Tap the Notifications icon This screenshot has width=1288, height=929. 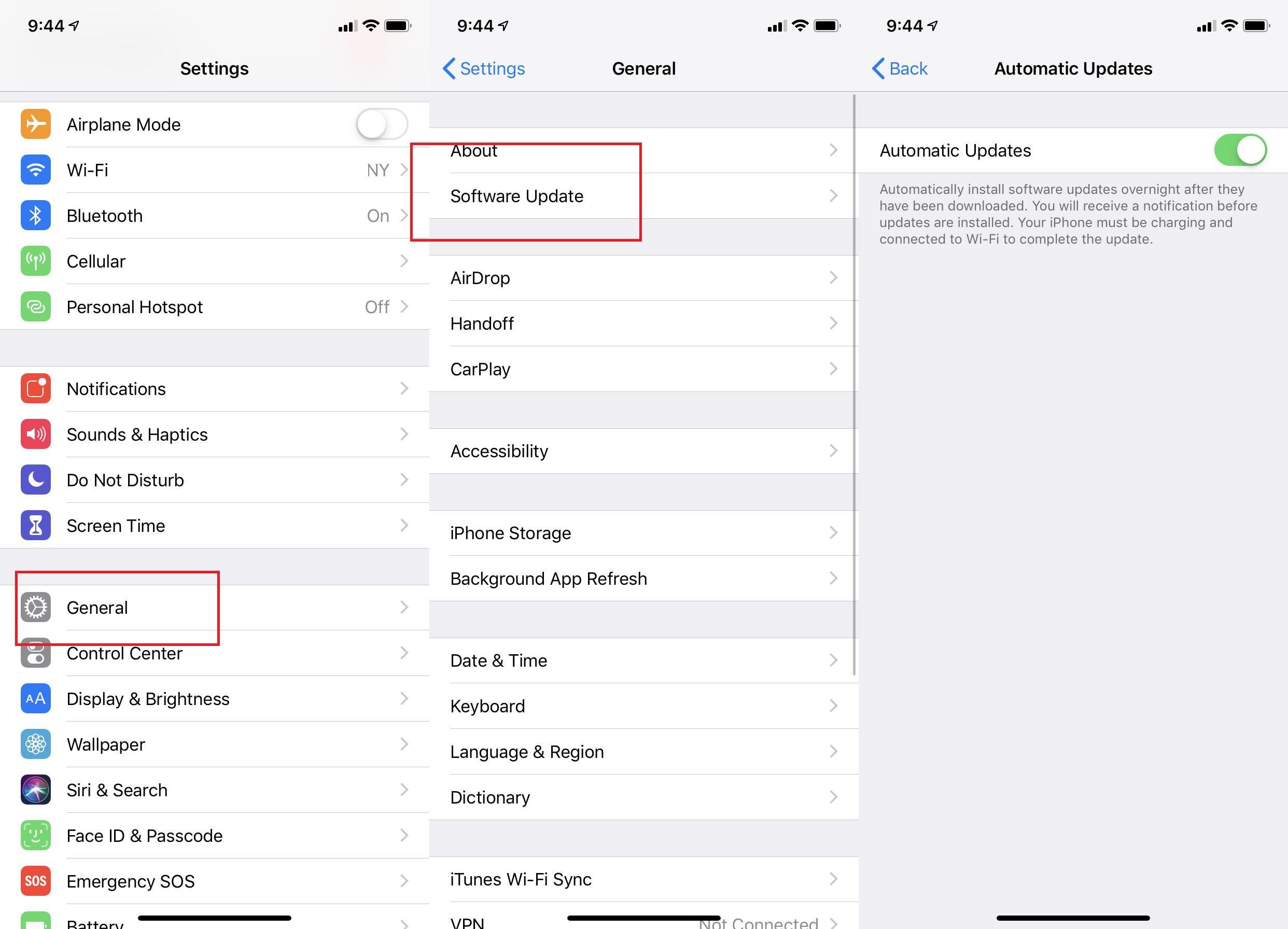32,388
